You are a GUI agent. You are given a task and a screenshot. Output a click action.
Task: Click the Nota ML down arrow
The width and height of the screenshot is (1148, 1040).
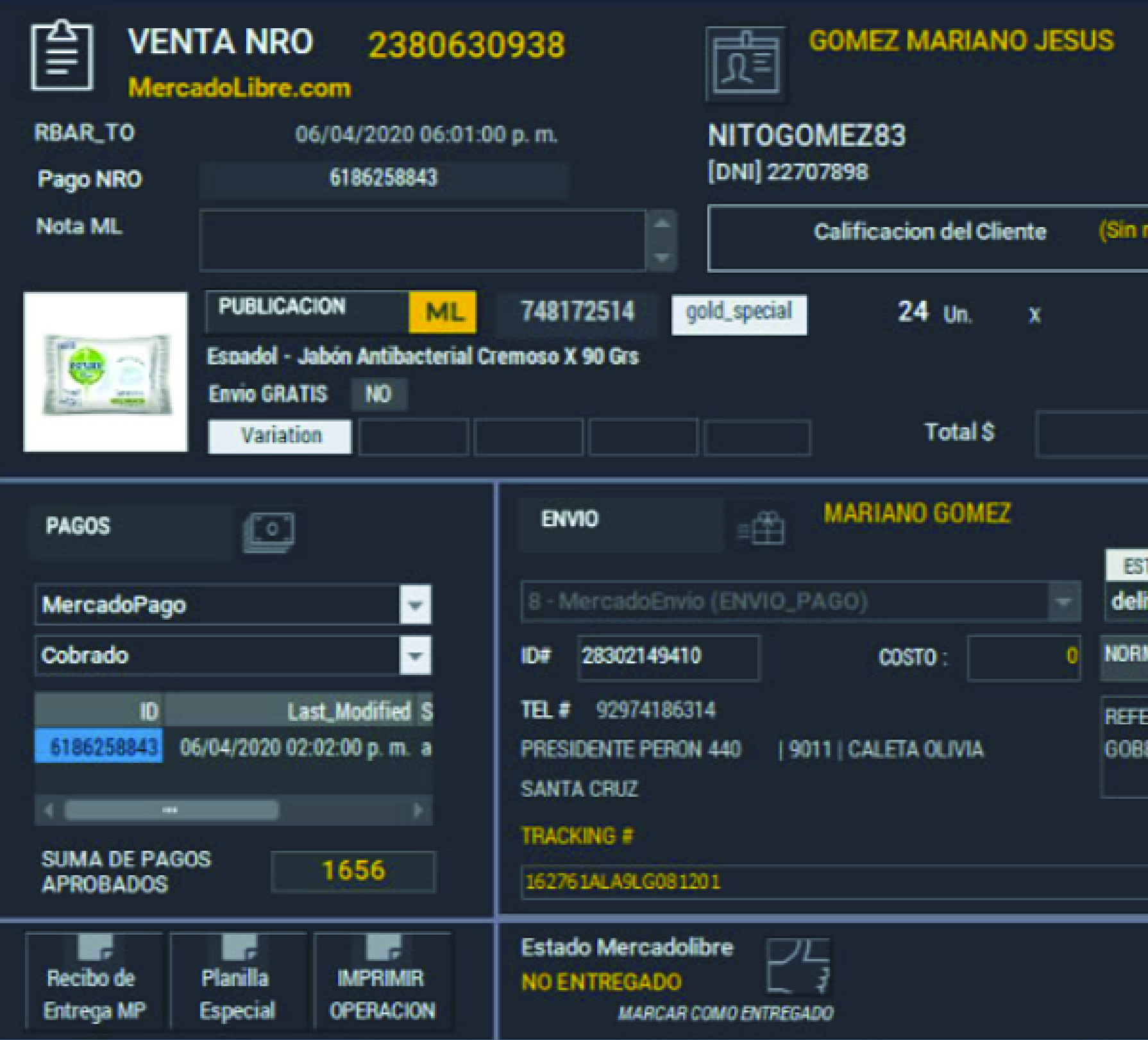click(662, 257)
